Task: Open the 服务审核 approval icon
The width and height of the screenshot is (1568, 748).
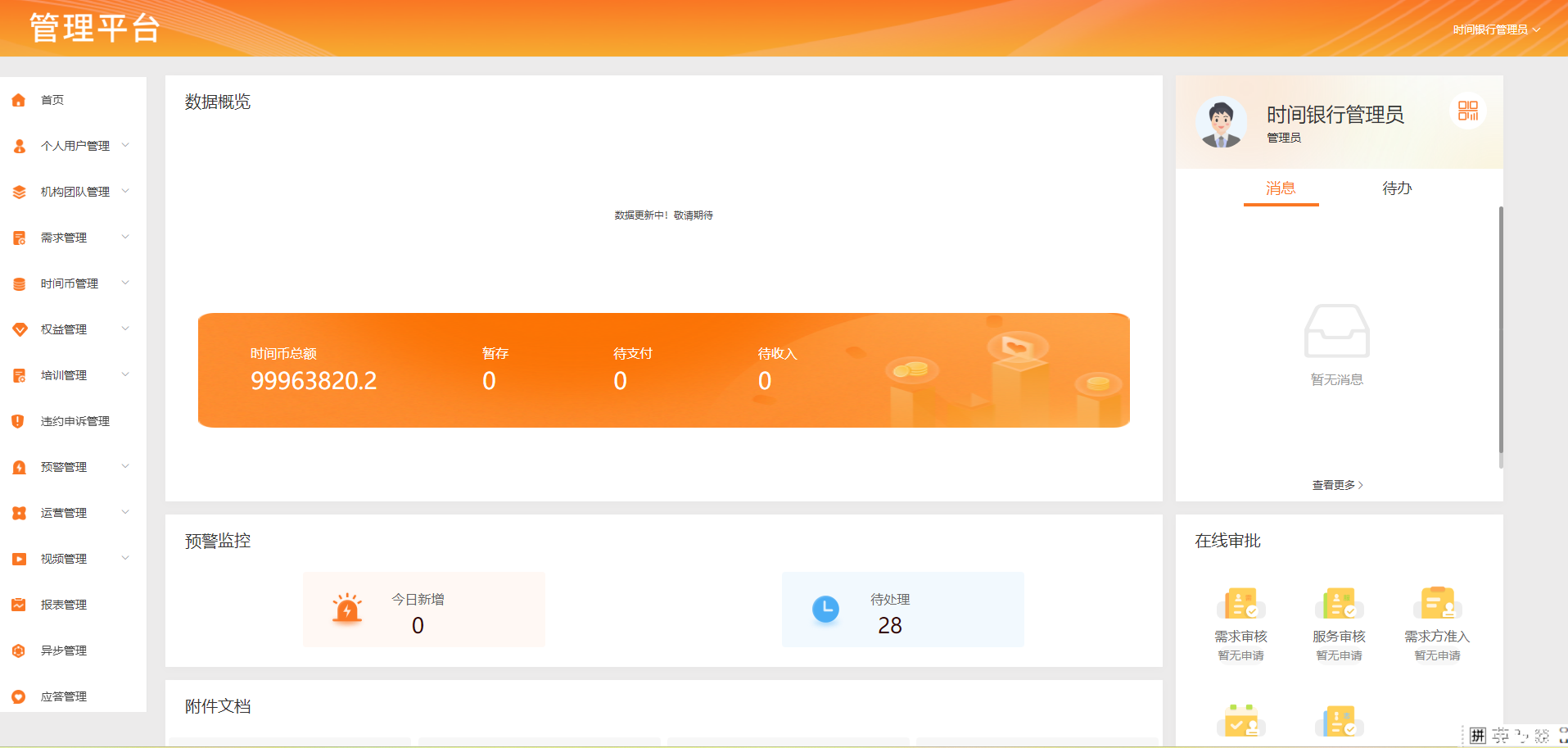Action: (x=1339, y=605)
